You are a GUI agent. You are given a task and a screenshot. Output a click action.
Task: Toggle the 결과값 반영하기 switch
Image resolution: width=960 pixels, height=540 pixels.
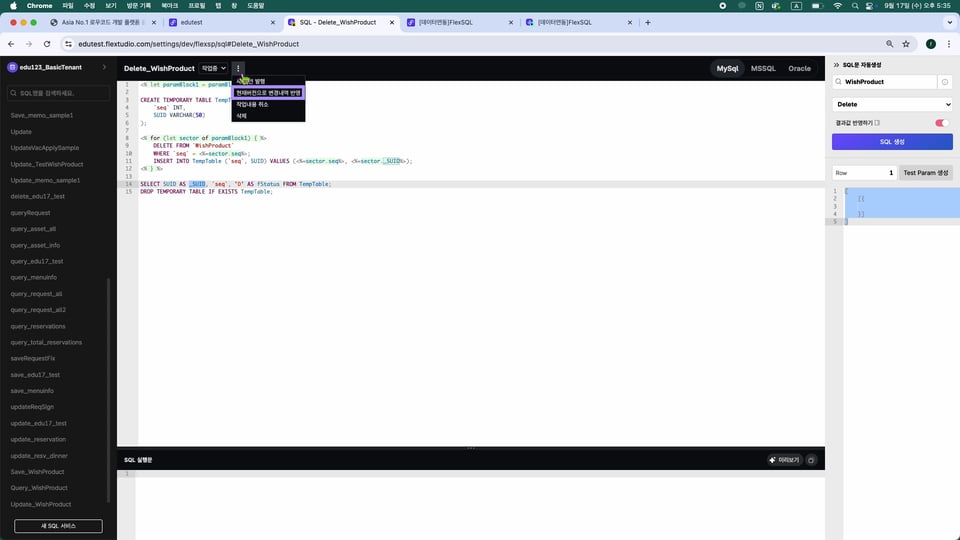(942, 123)
